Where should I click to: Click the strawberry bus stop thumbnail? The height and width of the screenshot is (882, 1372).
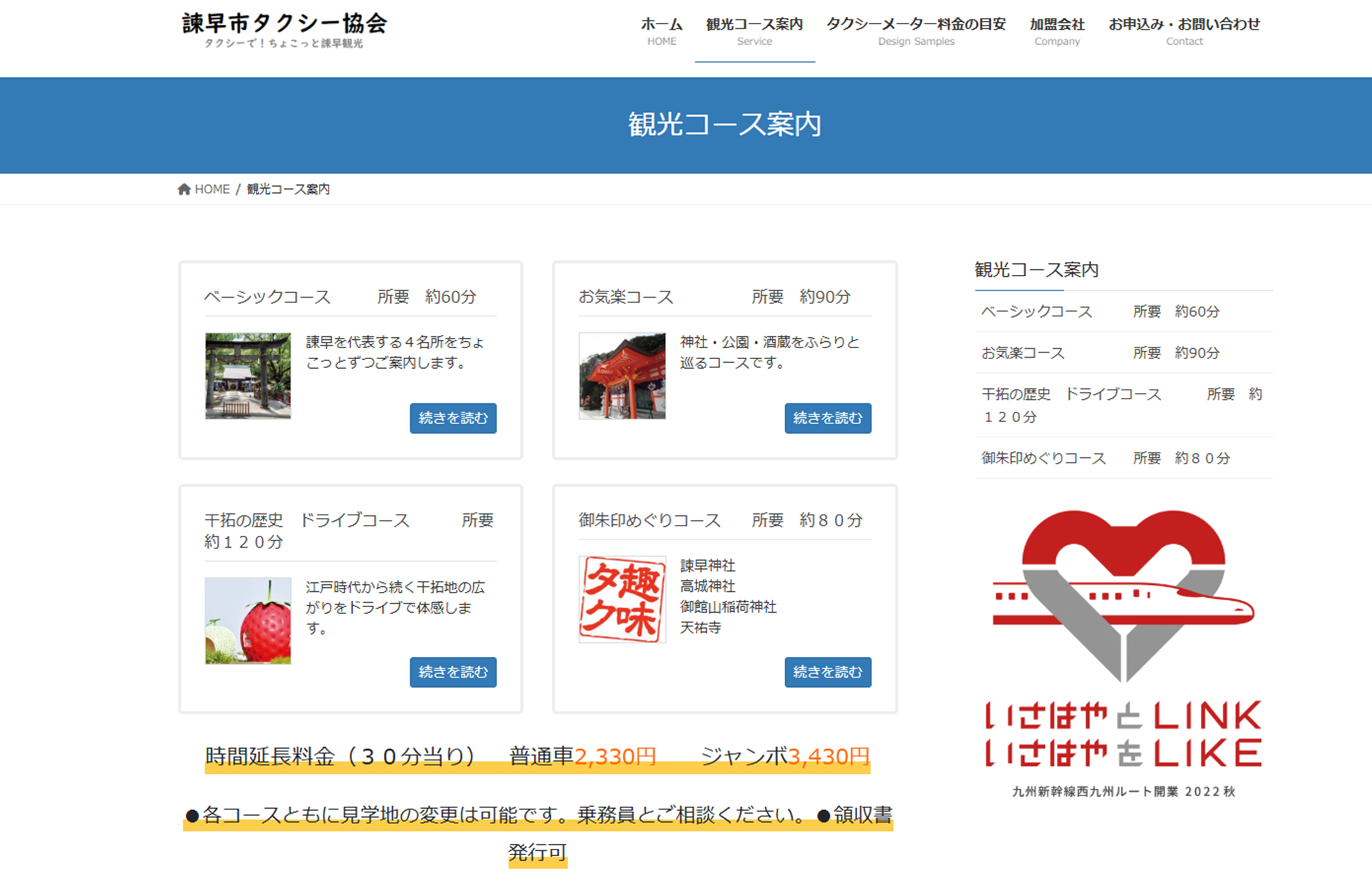(x=248, y=621)
